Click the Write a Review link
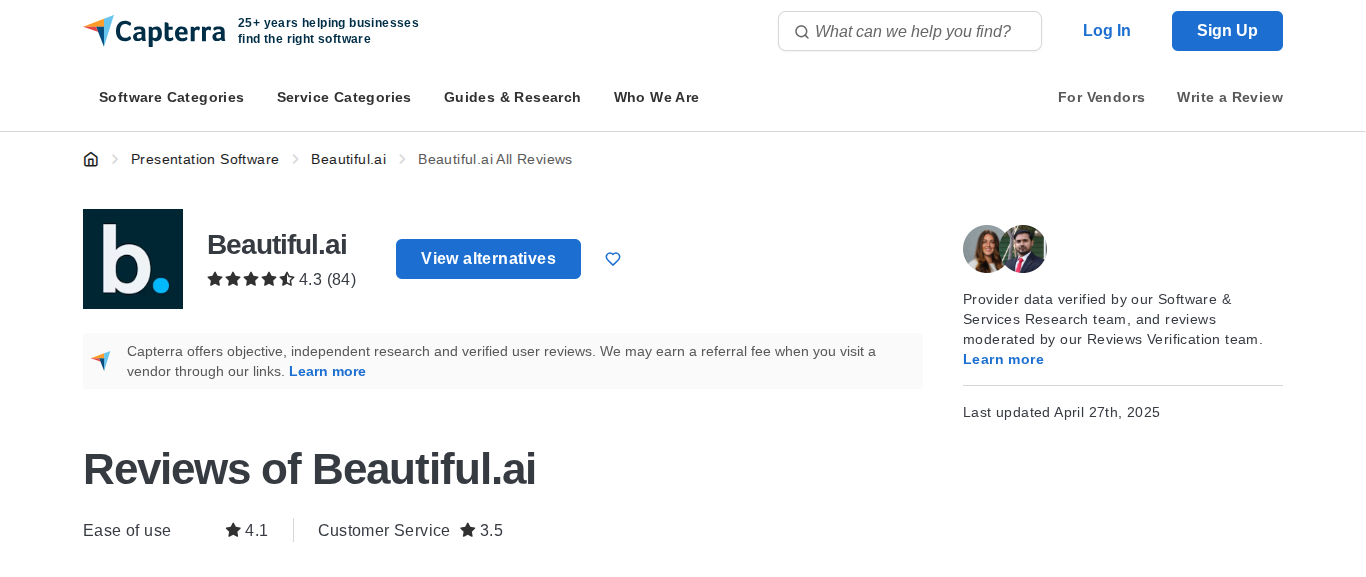 point(1230,97)
